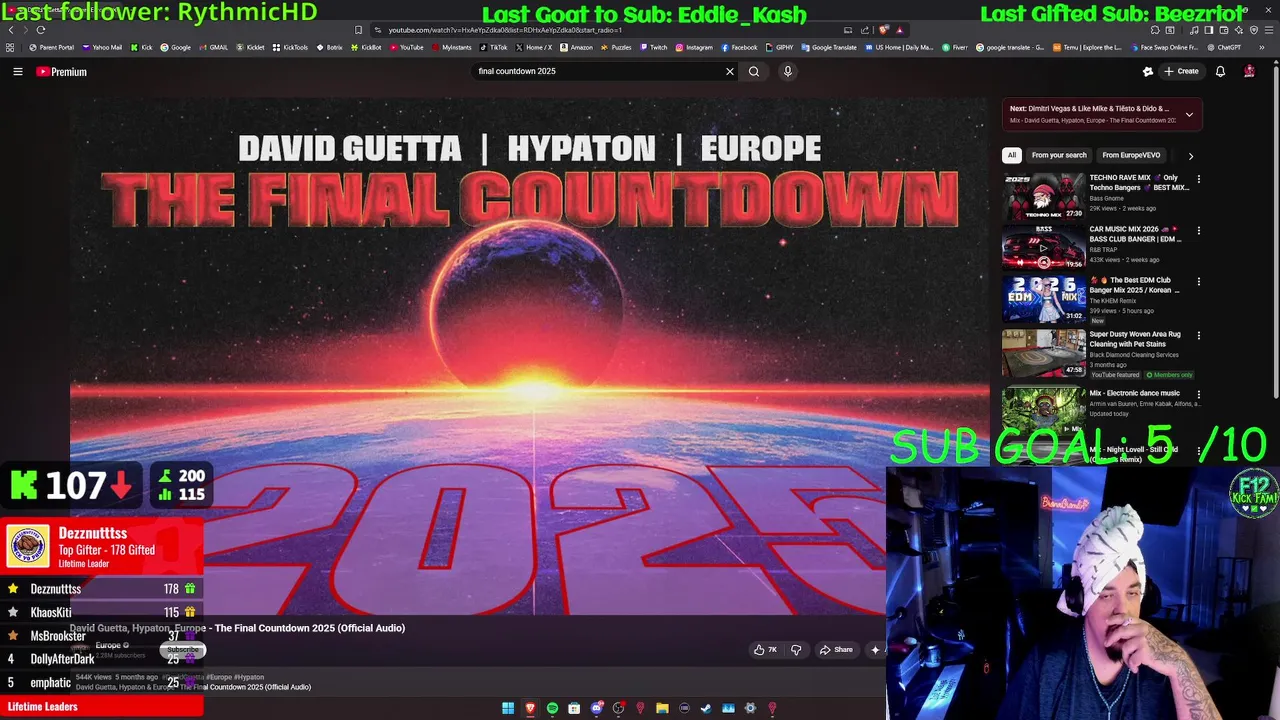Open options for CAR MUSIC MIX video
Screen dimensions: 1280x720
coord(1198,230)
